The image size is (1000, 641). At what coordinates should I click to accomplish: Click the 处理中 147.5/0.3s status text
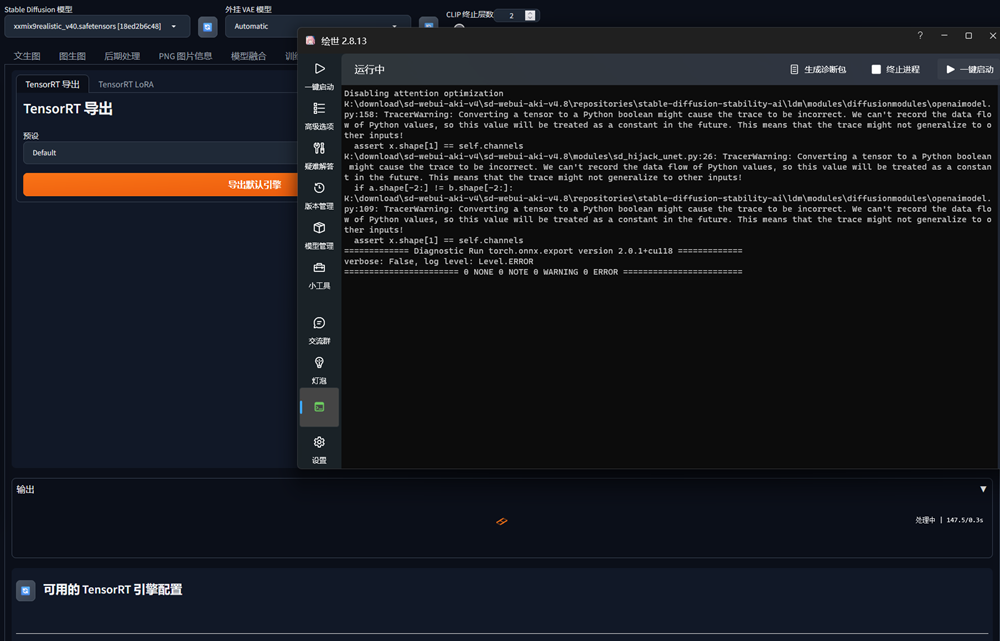tap(949, 520)
